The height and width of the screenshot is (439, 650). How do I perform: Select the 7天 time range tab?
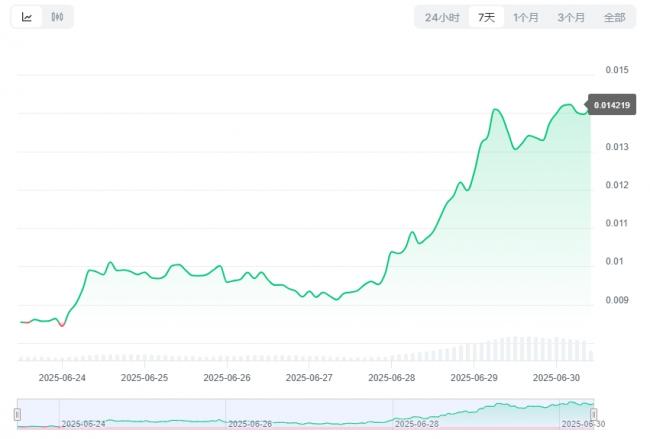(x=486, y=17)
